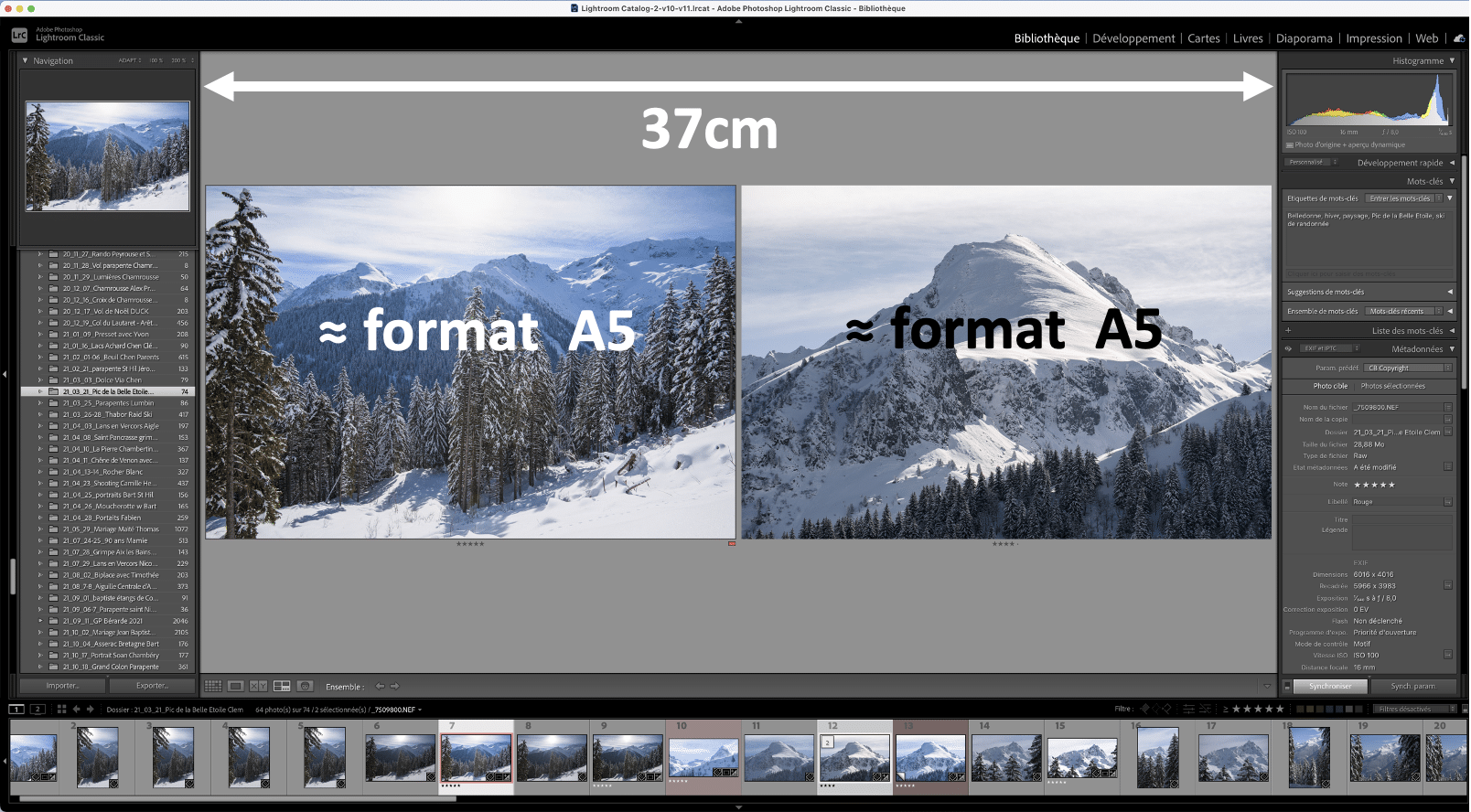
Task: Open the People face view icon
Action: point(306,686)
